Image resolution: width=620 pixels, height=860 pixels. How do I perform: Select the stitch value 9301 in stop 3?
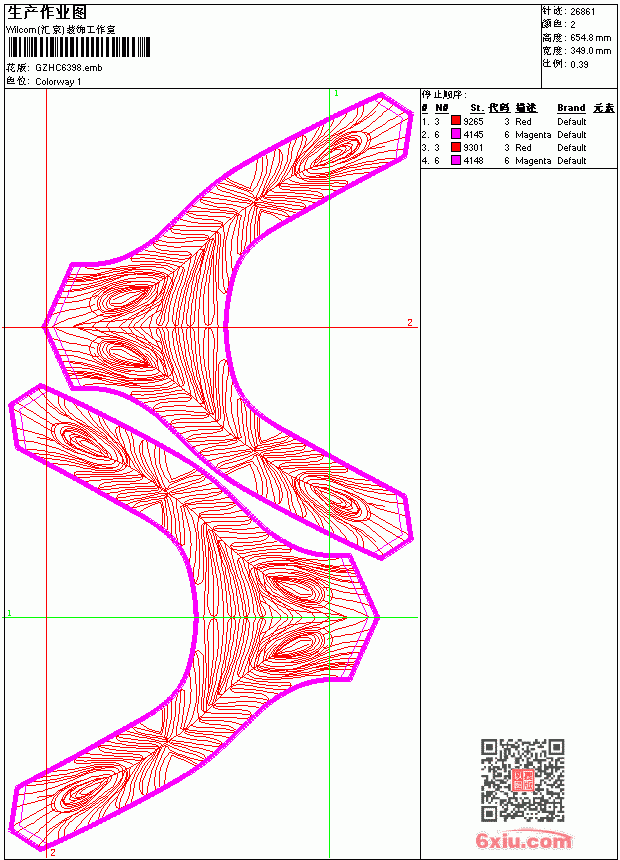[x=474, y=148]
